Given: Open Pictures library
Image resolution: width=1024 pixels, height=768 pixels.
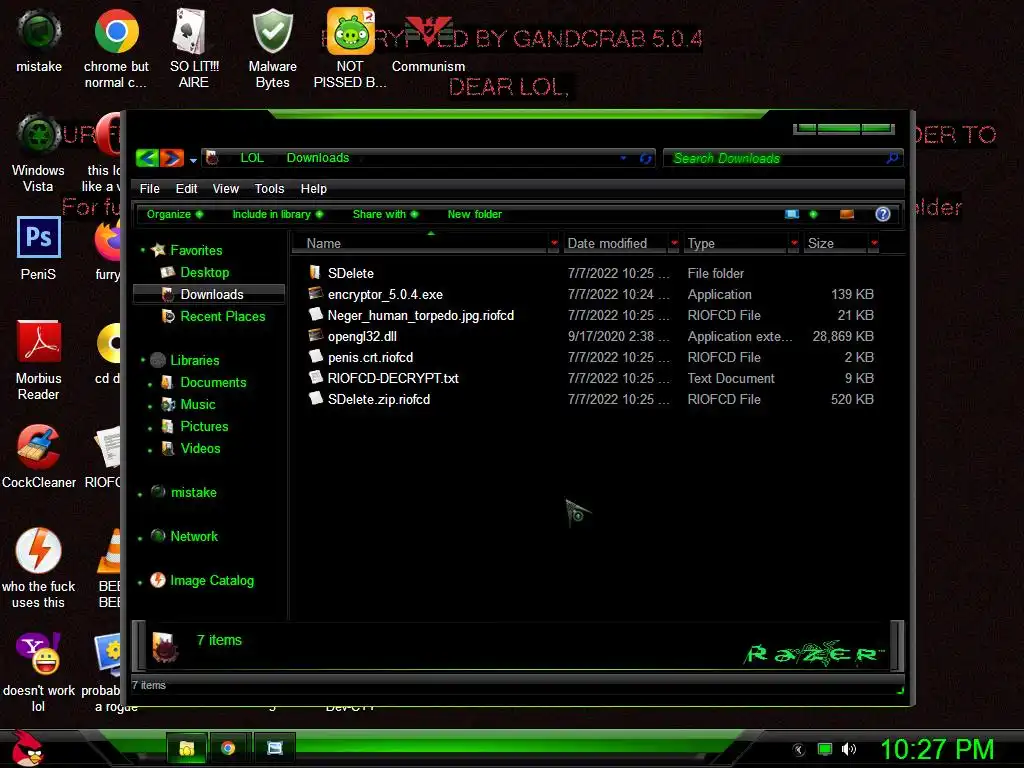Looking at the screenshot, I should click(204, 426).
